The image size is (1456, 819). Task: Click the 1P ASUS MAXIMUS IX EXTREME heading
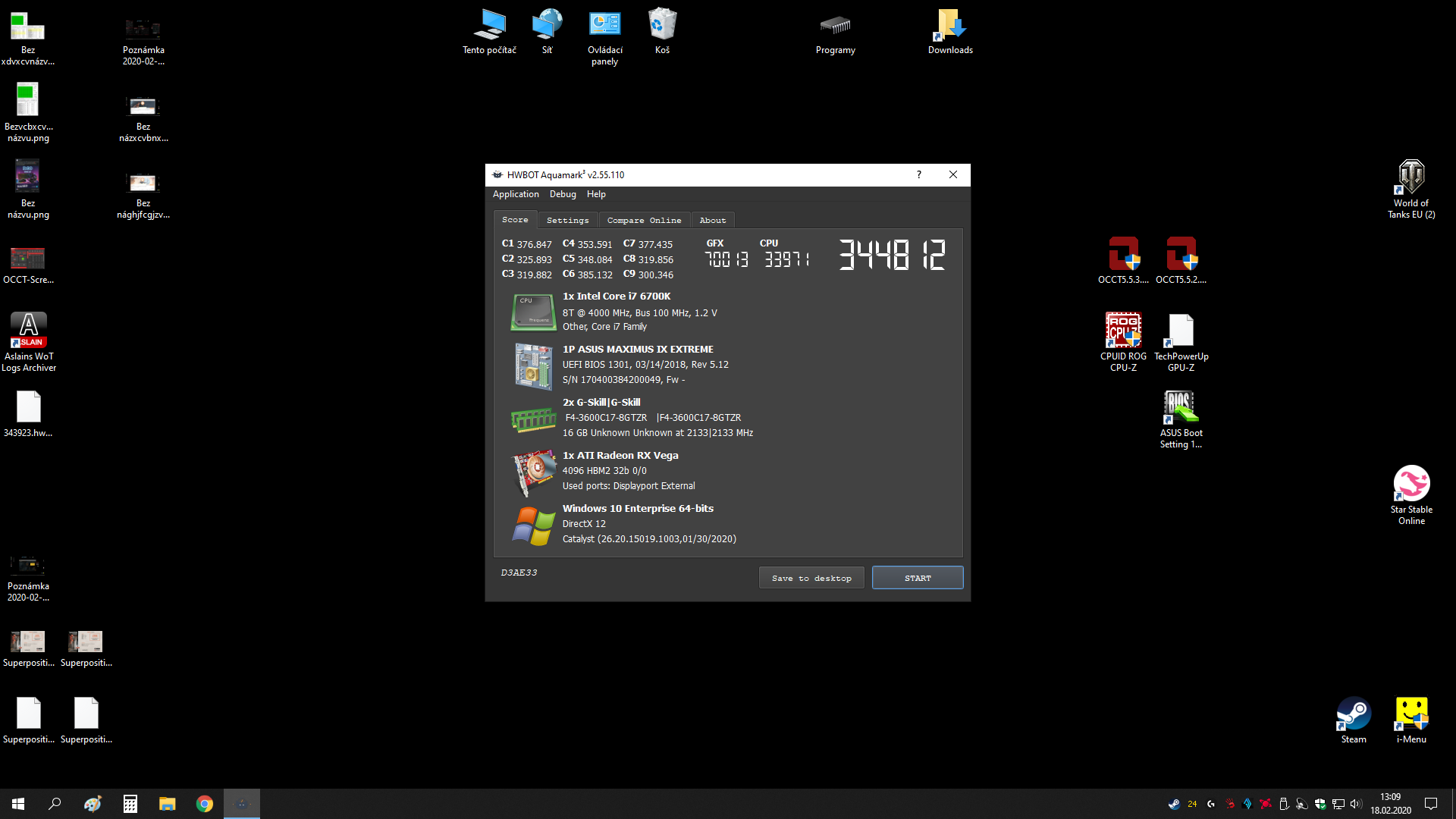click(638, 350)
